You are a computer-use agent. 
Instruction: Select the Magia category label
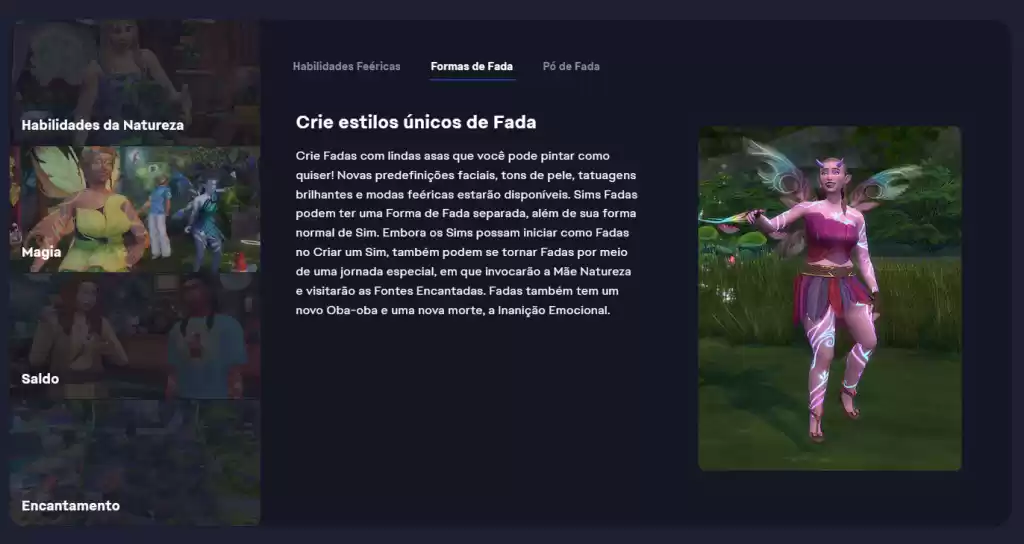click(x=41, y=252)
